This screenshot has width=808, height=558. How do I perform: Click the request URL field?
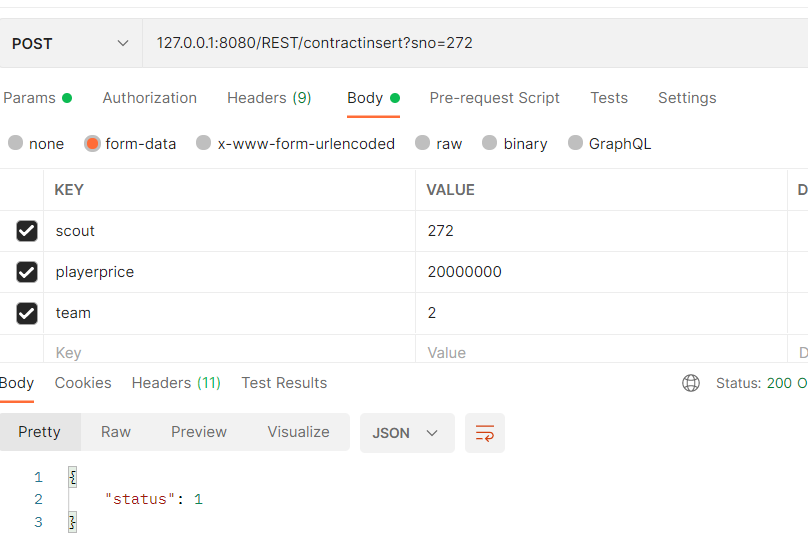click(x=475, y=43)
